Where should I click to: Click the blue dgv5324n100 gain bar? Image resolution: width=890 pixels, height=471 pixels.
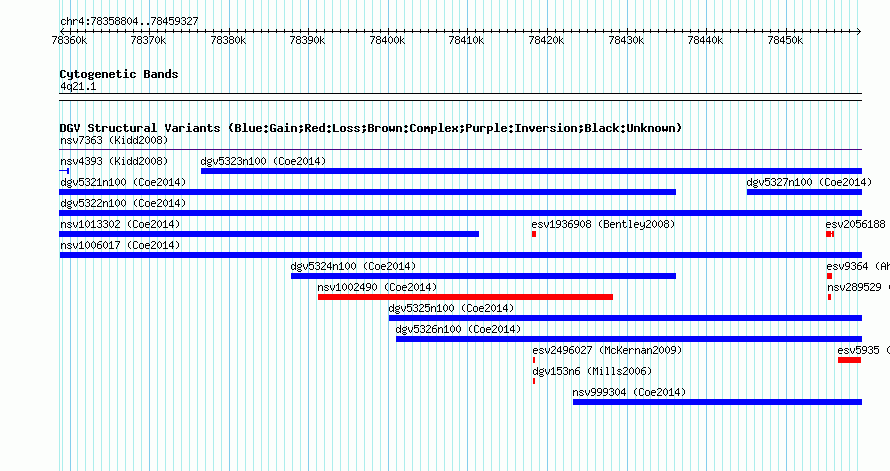tap(484, 276)
